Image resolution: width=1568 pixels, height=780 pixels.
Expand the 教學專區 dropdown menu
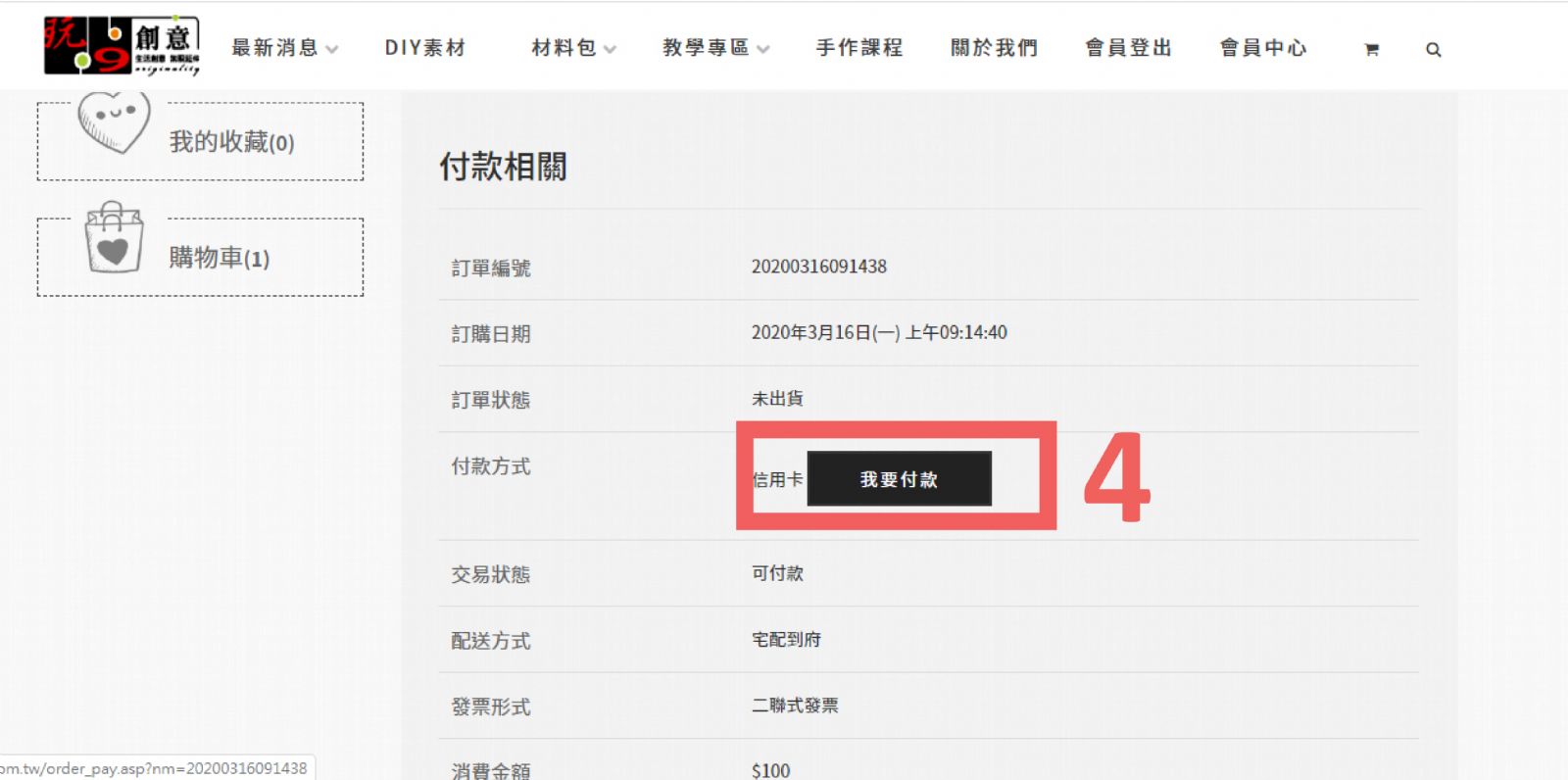click(x=715, y=48)
